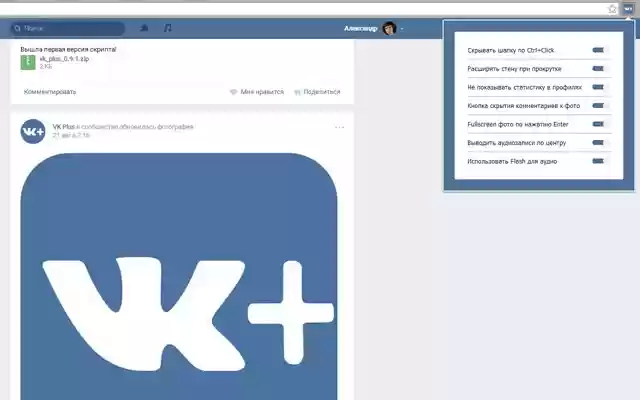Screen dimensions: 640x400
Task: Click the Поделиться button
Action: point(317,92)
